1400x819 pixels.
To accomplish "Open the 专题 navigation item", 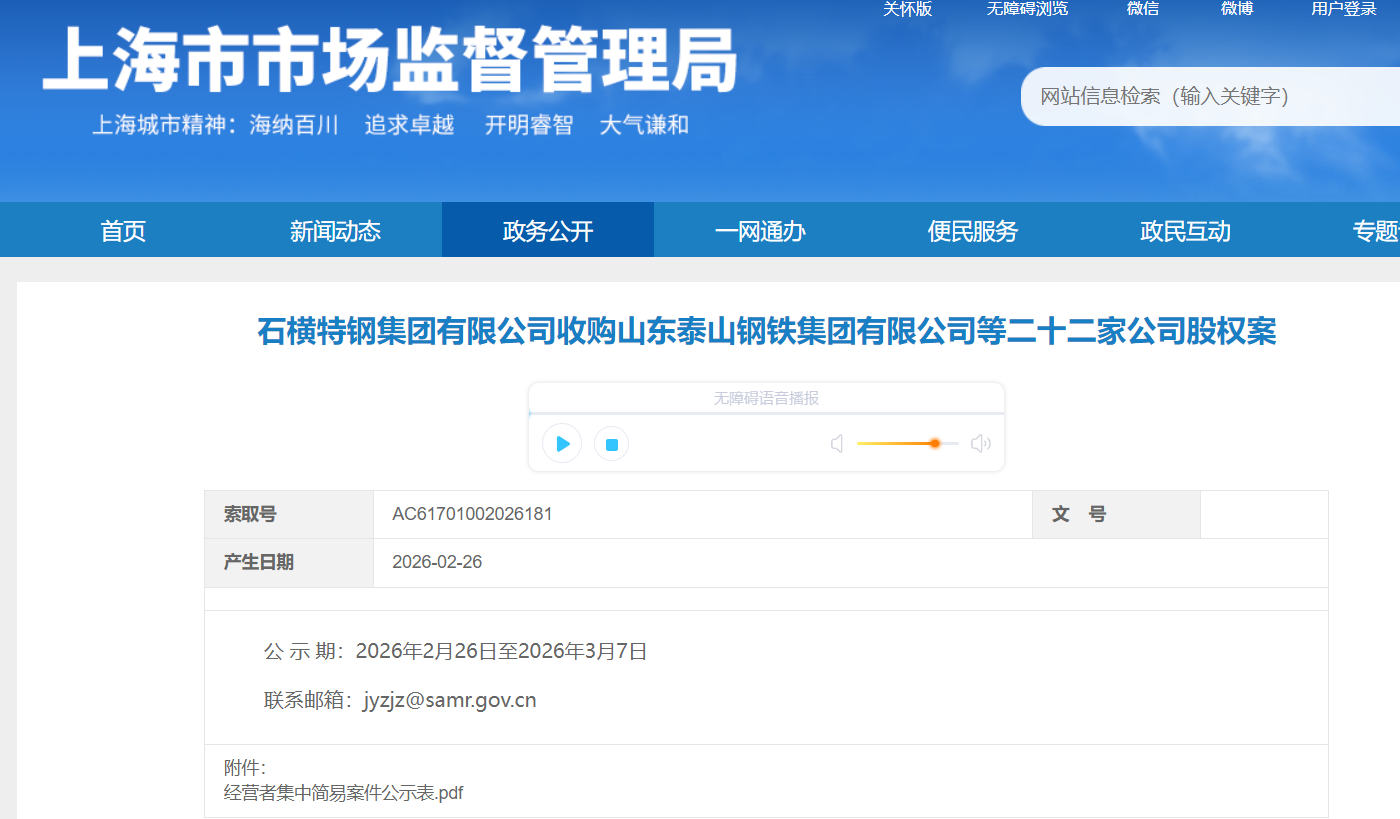I will click(1375, 231).
